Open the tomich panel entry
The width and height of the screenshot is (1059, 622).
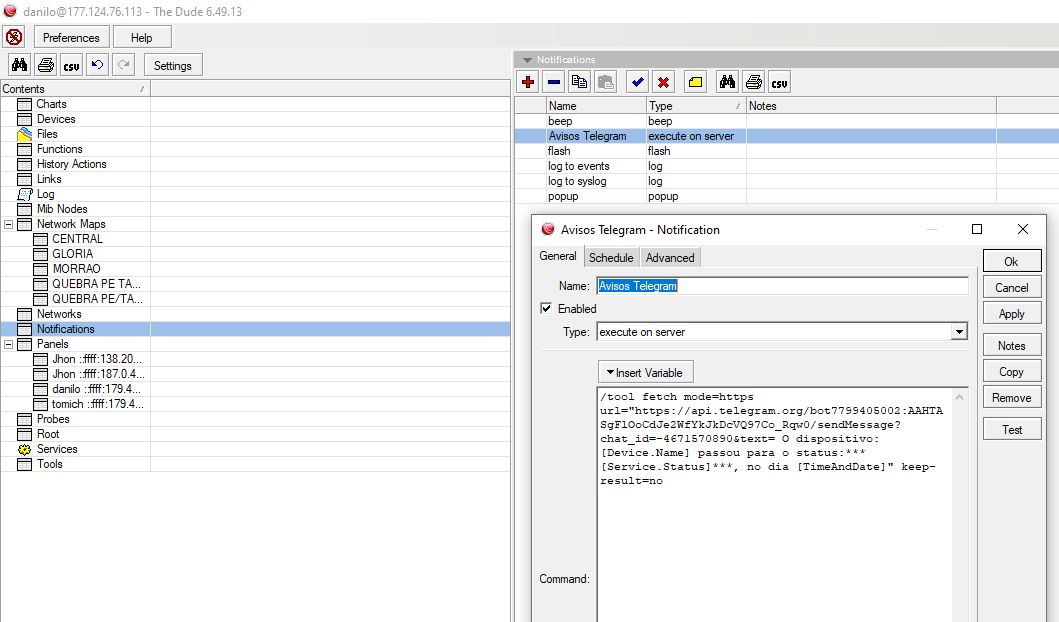tap(98, 404)
